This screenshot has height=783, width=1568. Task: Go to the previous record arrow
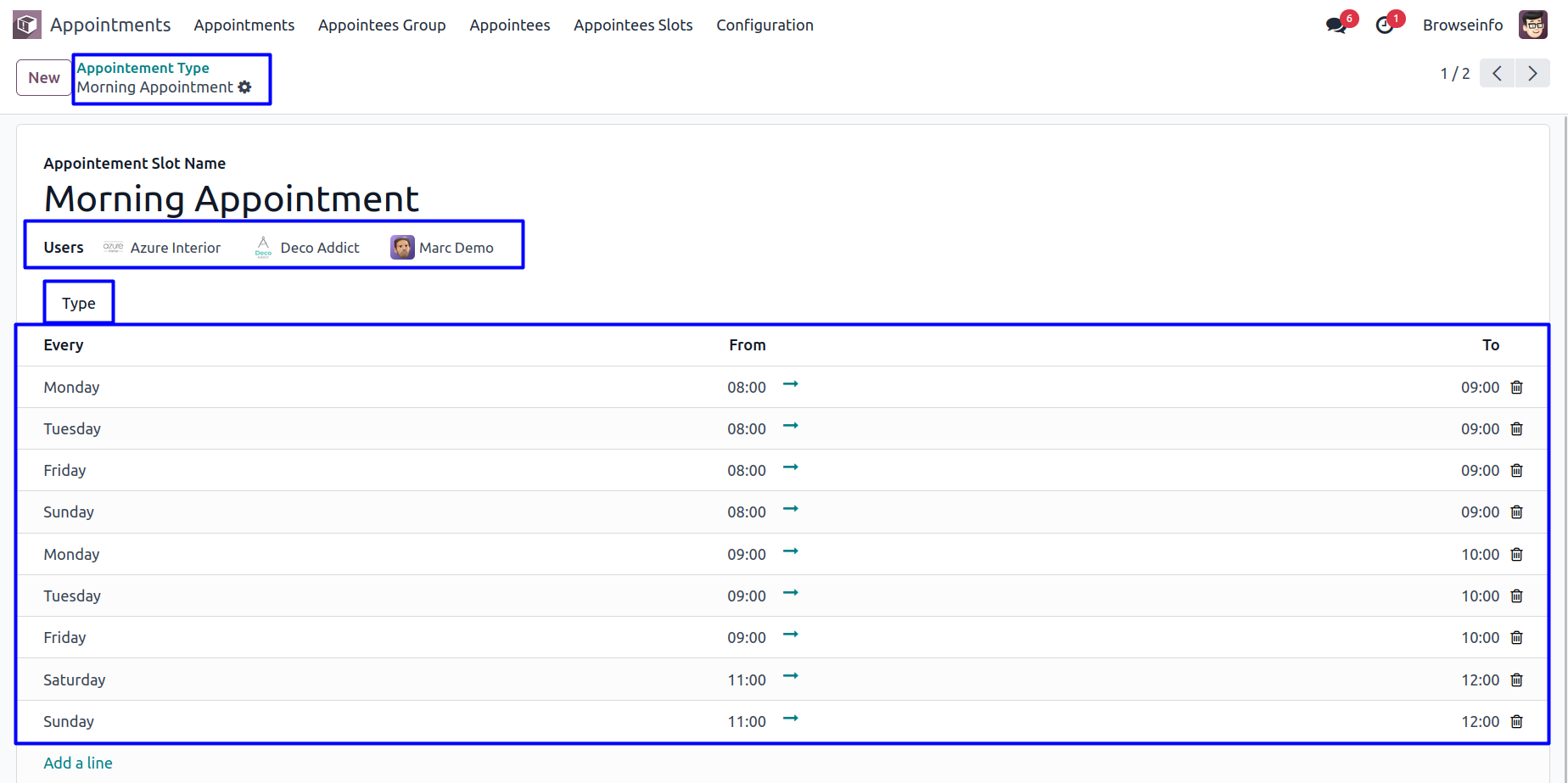click(1498, 74)
